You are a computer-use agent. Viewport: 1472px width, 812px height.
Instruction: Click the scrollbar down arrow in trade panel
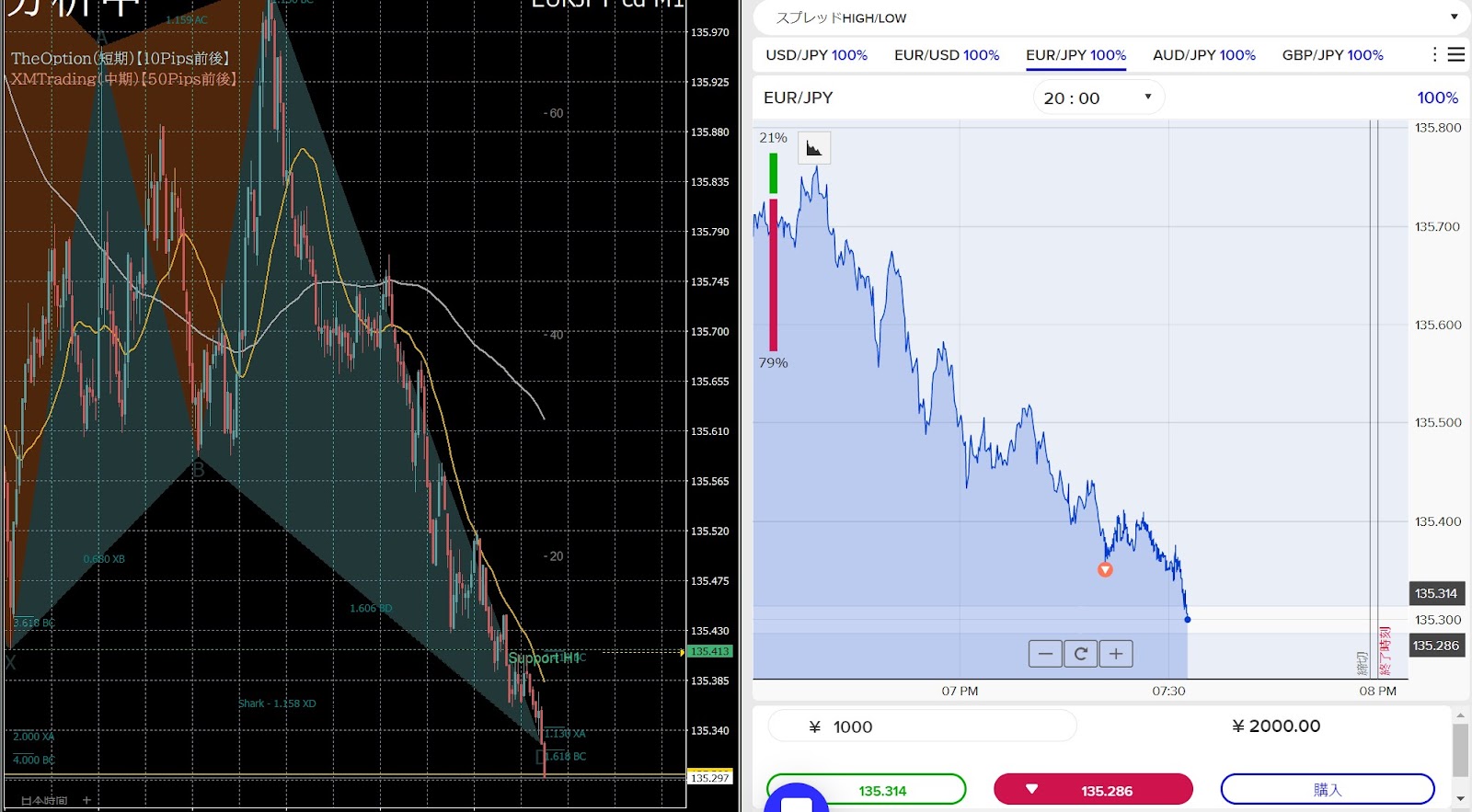coord(1460,798)
